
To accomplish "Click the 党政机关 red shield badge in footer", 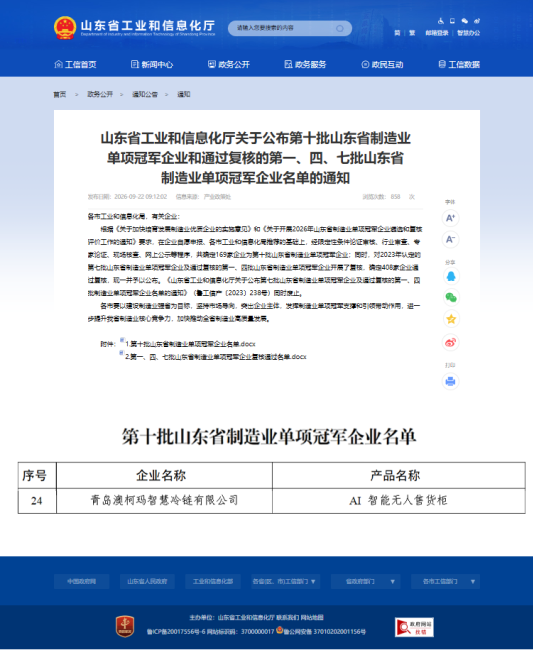I will point(125,626).
